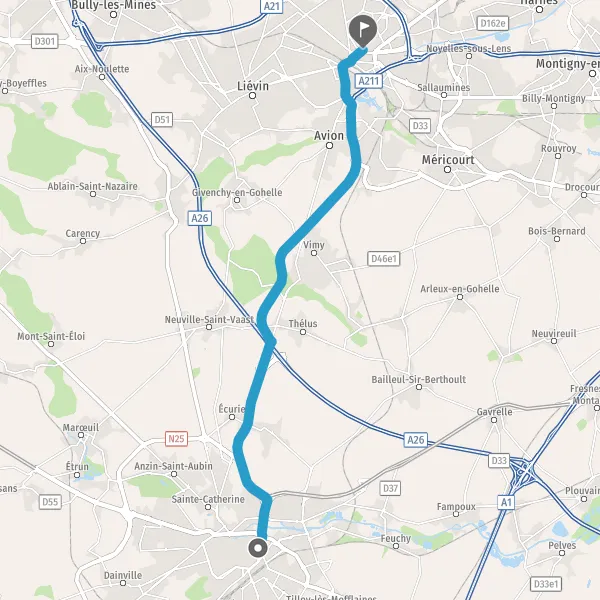This screenshot has height=600, width=600.
Task: Click the route start circle marker
Action: tap(258, 548)
